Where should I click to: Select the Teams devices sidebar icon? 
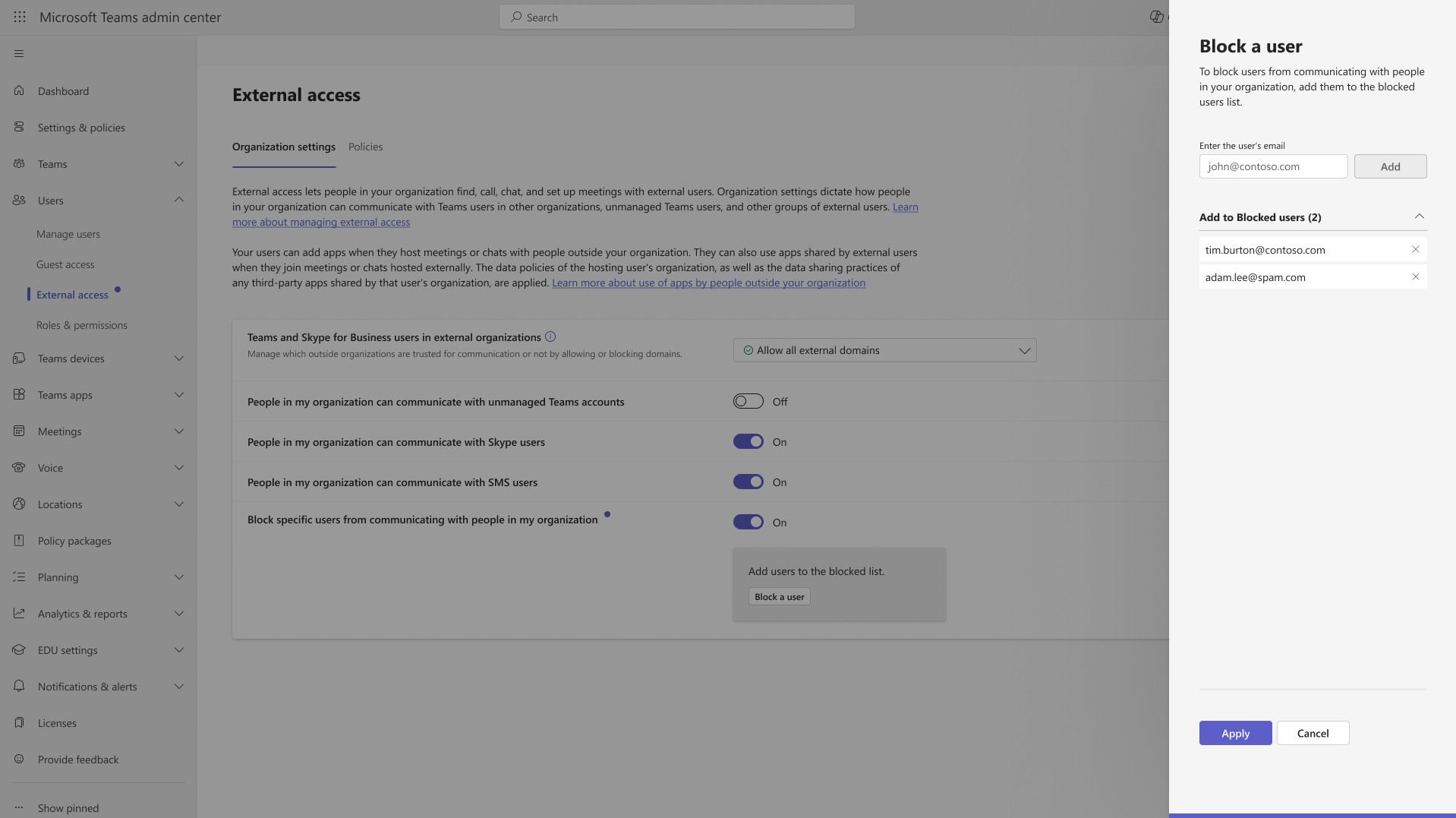click(x=18, y=358)
